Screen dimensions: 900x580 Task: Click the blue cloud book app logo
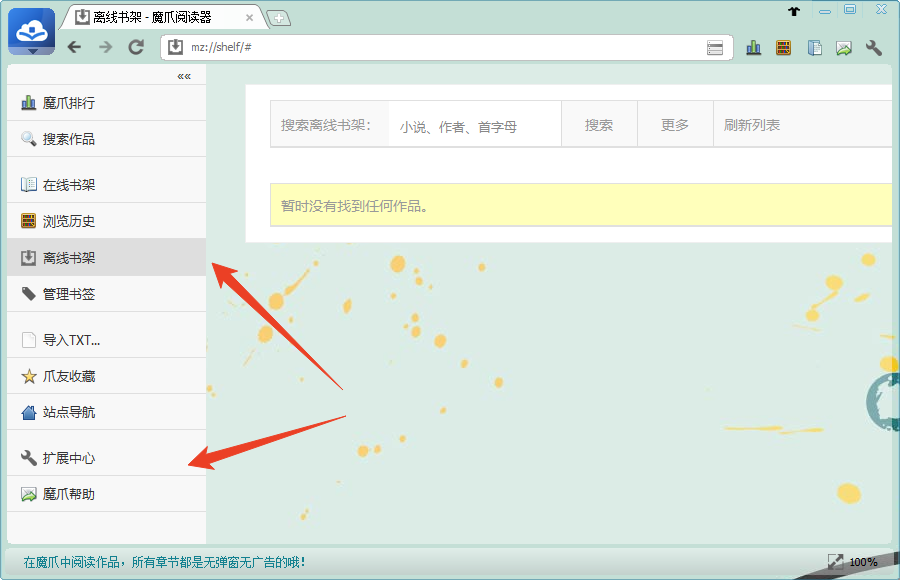pyautogui.click(x=32, y=32)
